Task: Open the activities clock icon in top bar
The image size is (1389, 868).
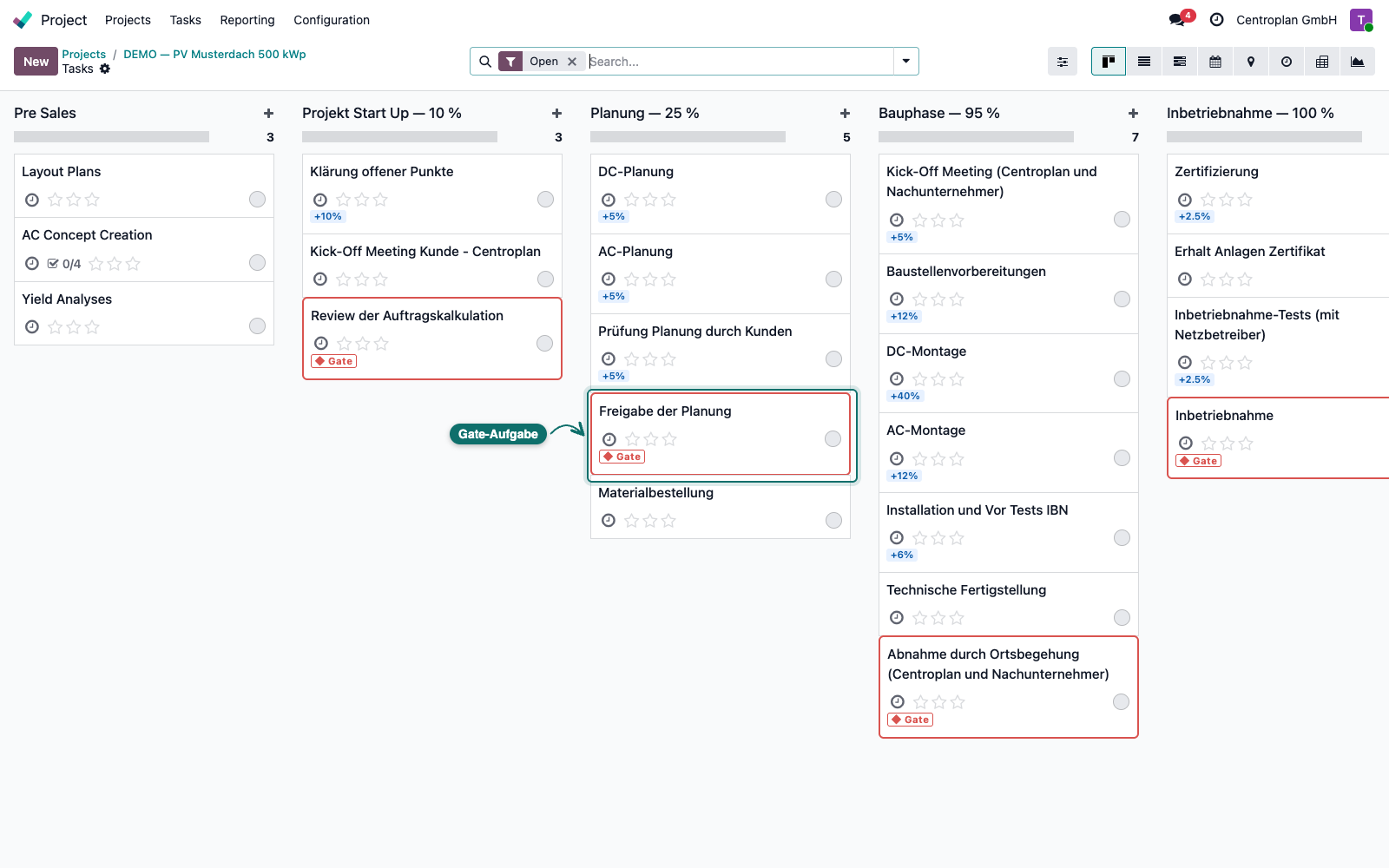Action: (x=1217, y=20)
